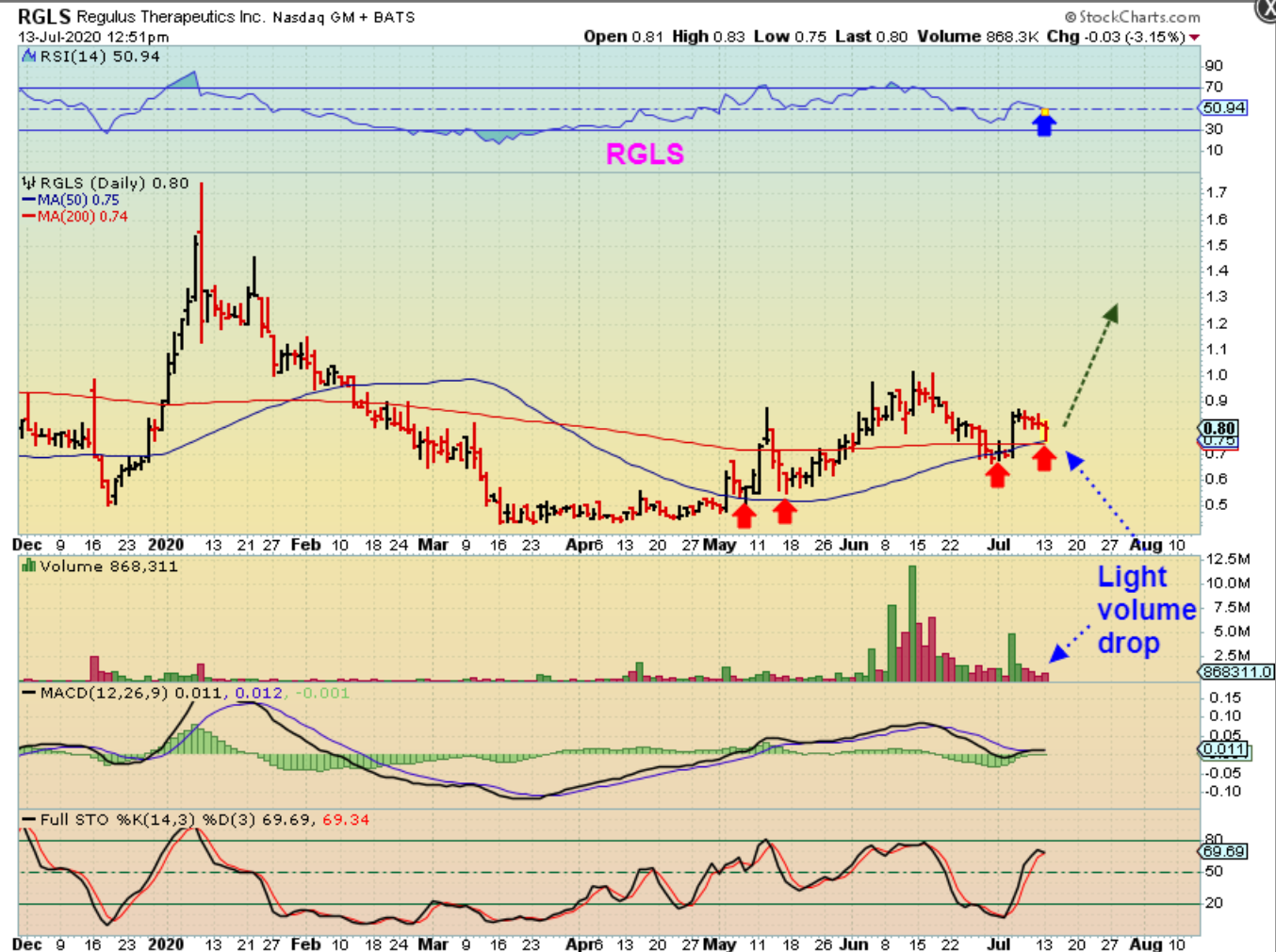Click the MACD(12,26,9) indicator label
This screenshot has width=1276, height=952.
pyautogui.click(x=105, y=693)
